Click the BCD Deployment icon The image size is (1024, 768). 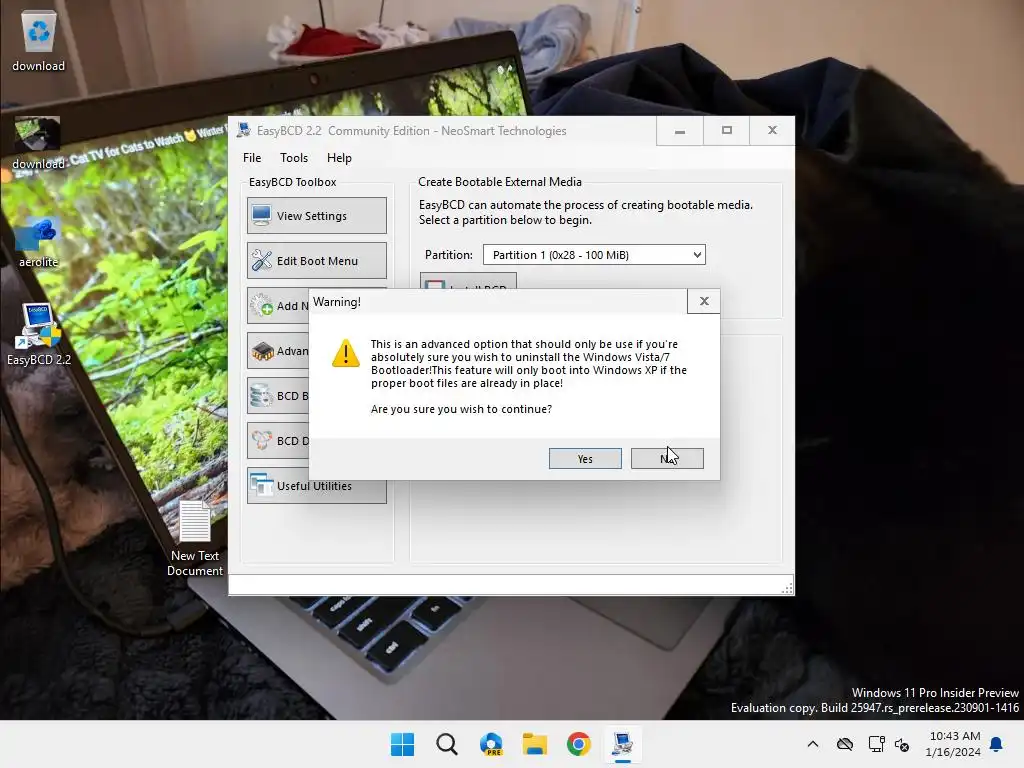pyautogui.click(x=263, y=441)
